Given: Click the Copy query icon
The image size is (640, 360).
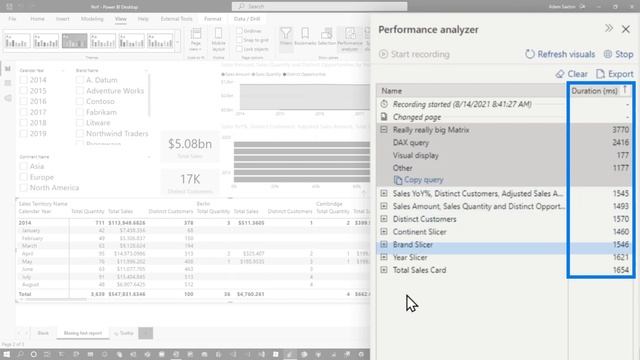Looking at the screenshot, I should click(398, 180).
